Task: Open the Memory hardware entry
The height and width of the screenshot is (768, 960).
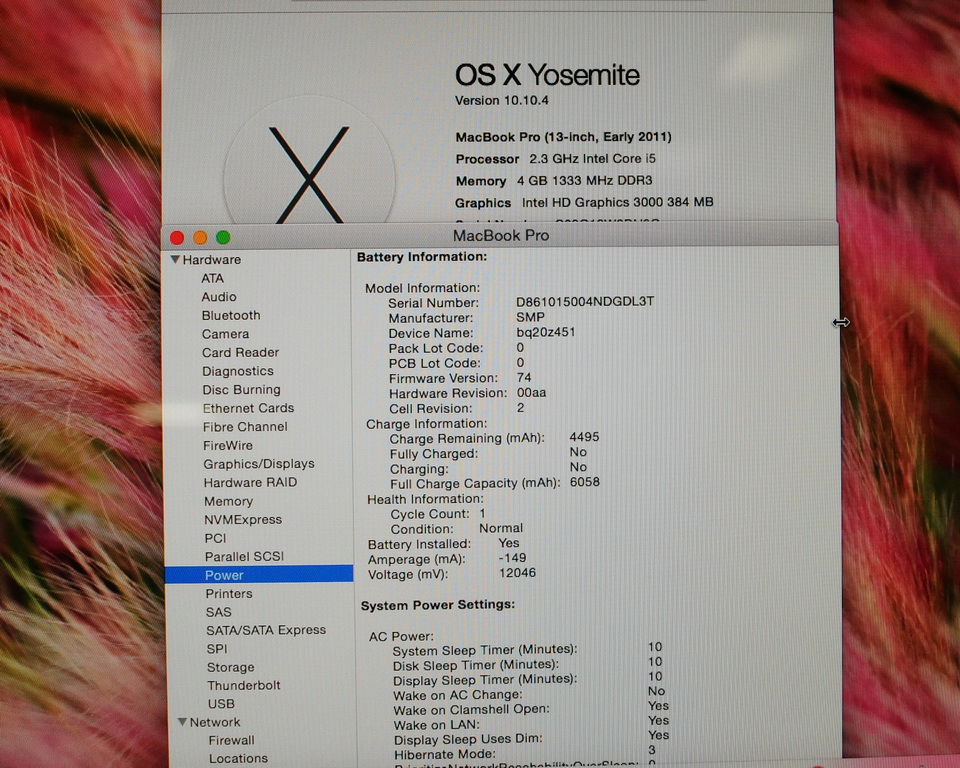Action: (x=228, y=501)
